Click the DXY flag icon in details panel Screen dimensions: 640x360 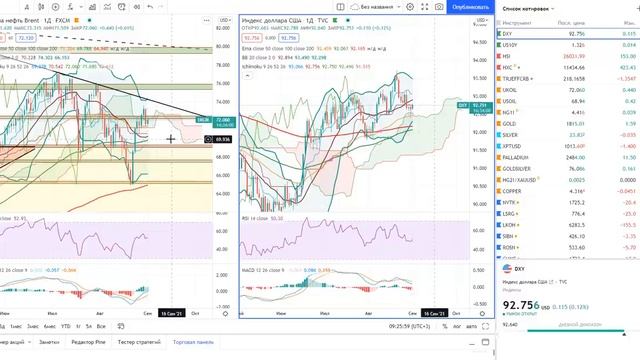[x=507, y=269]
